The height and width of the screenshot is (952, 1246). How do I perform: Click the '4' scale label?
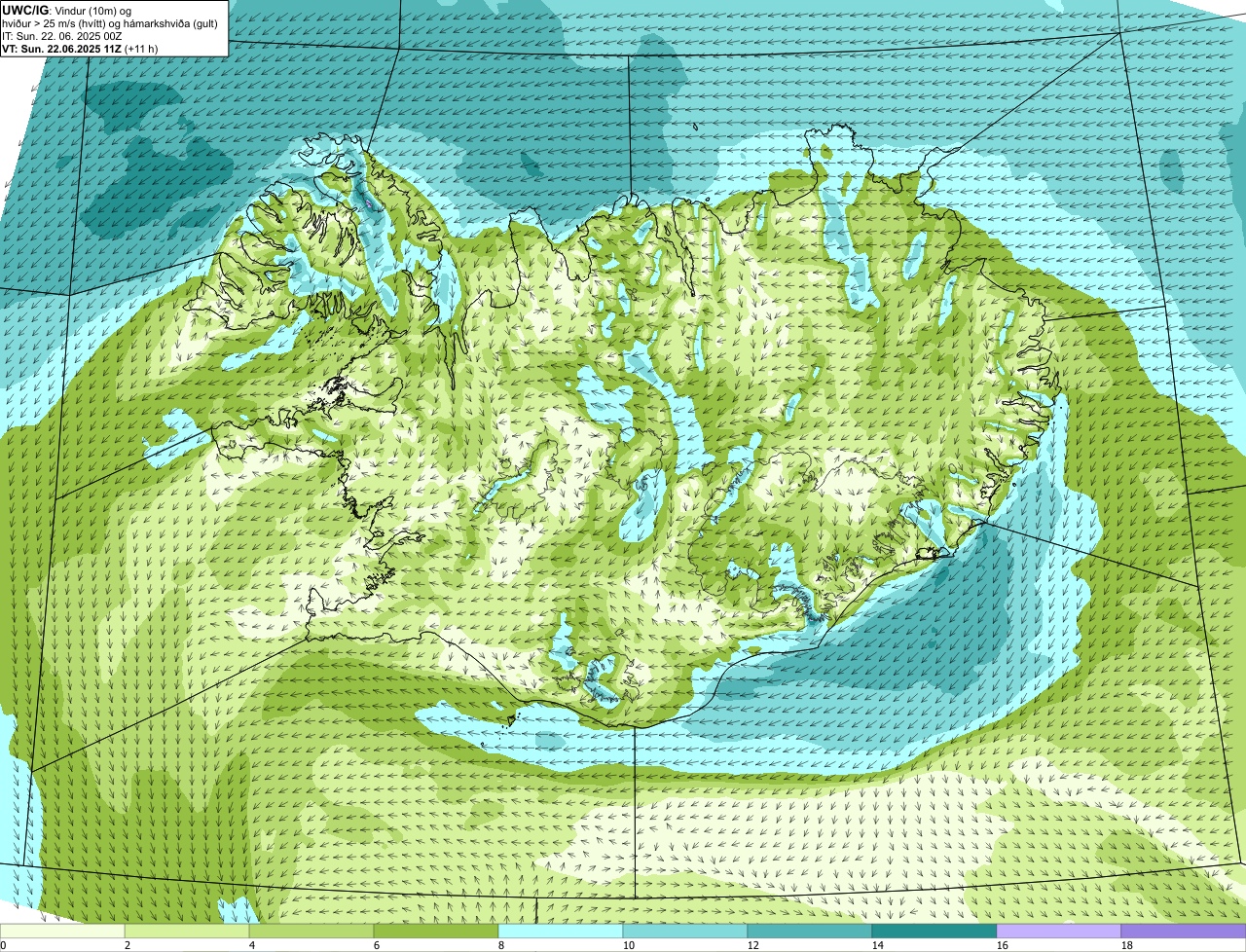pos(252,945)
